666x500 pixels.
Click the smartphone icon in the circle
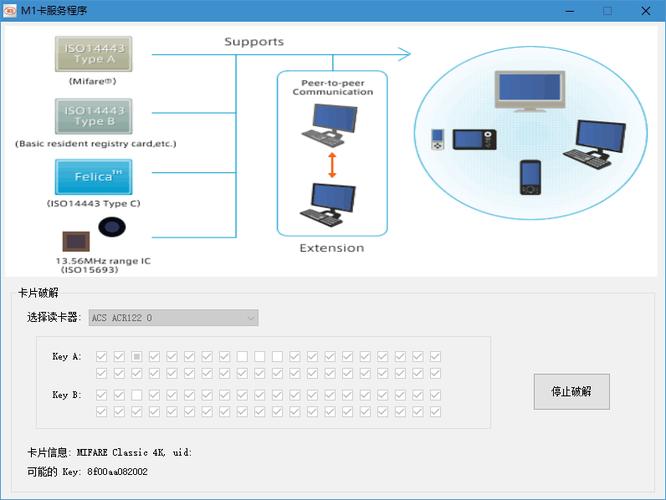click(530, 178)
